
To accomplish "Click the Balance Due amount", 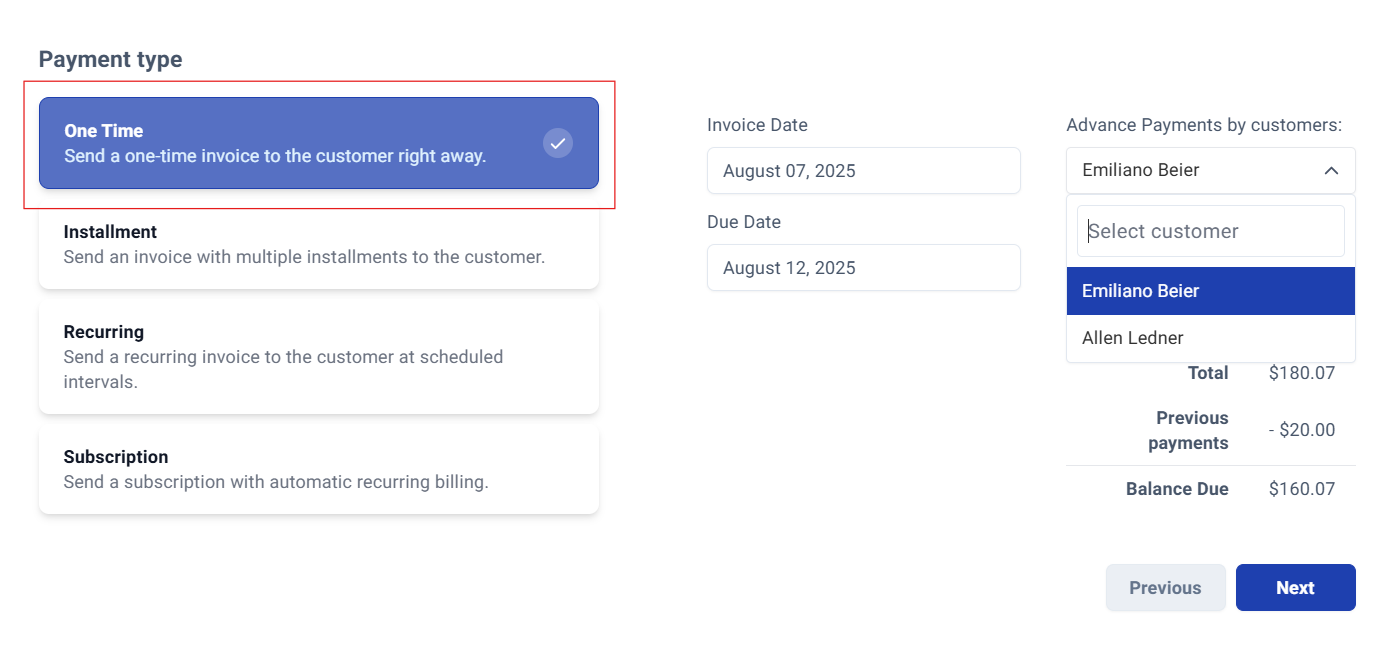I will (1302, 488).
